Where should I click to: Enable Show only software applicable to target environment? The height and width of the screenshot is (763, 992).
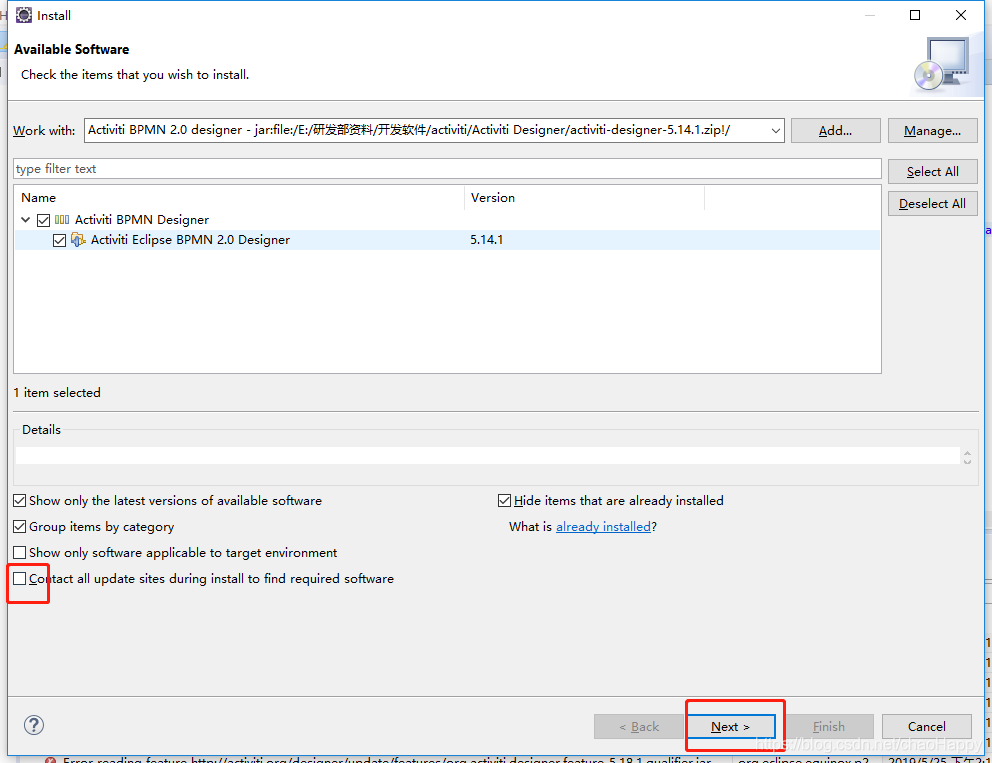tap(20, 552)
